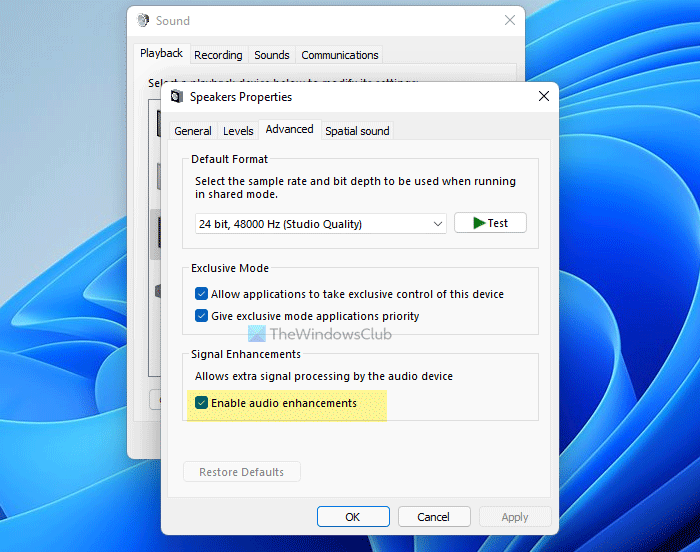Select the Communications tab

[340, 55]
